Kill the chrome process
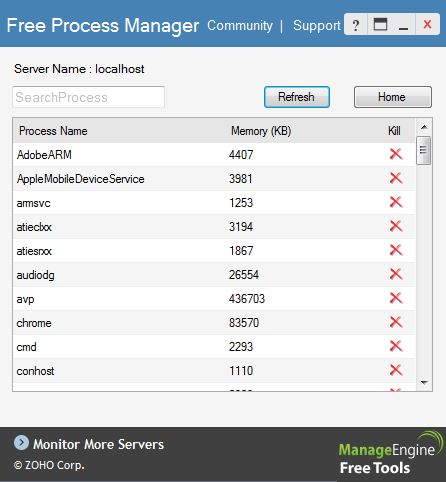This screenshot has width=446, height=482. click(x=396, y=322)
